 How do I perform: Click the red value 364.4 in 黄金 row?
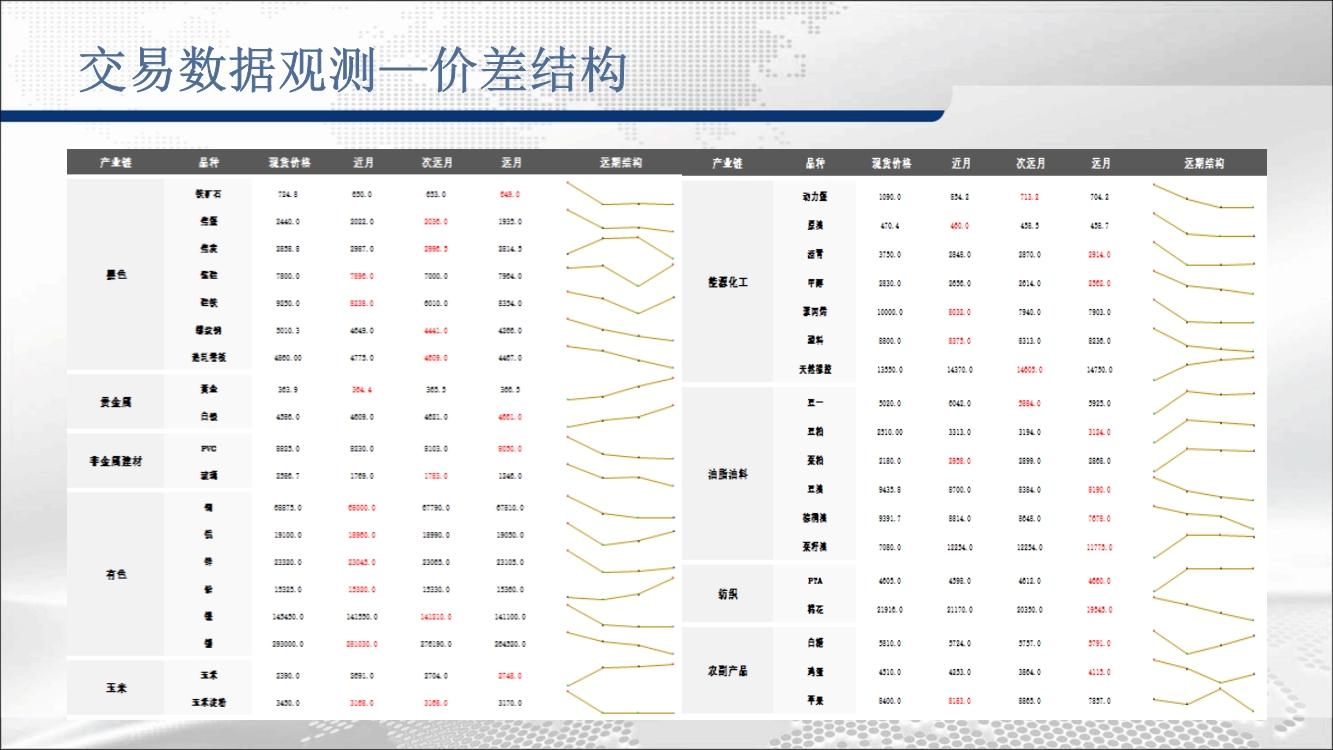[362, 389]
